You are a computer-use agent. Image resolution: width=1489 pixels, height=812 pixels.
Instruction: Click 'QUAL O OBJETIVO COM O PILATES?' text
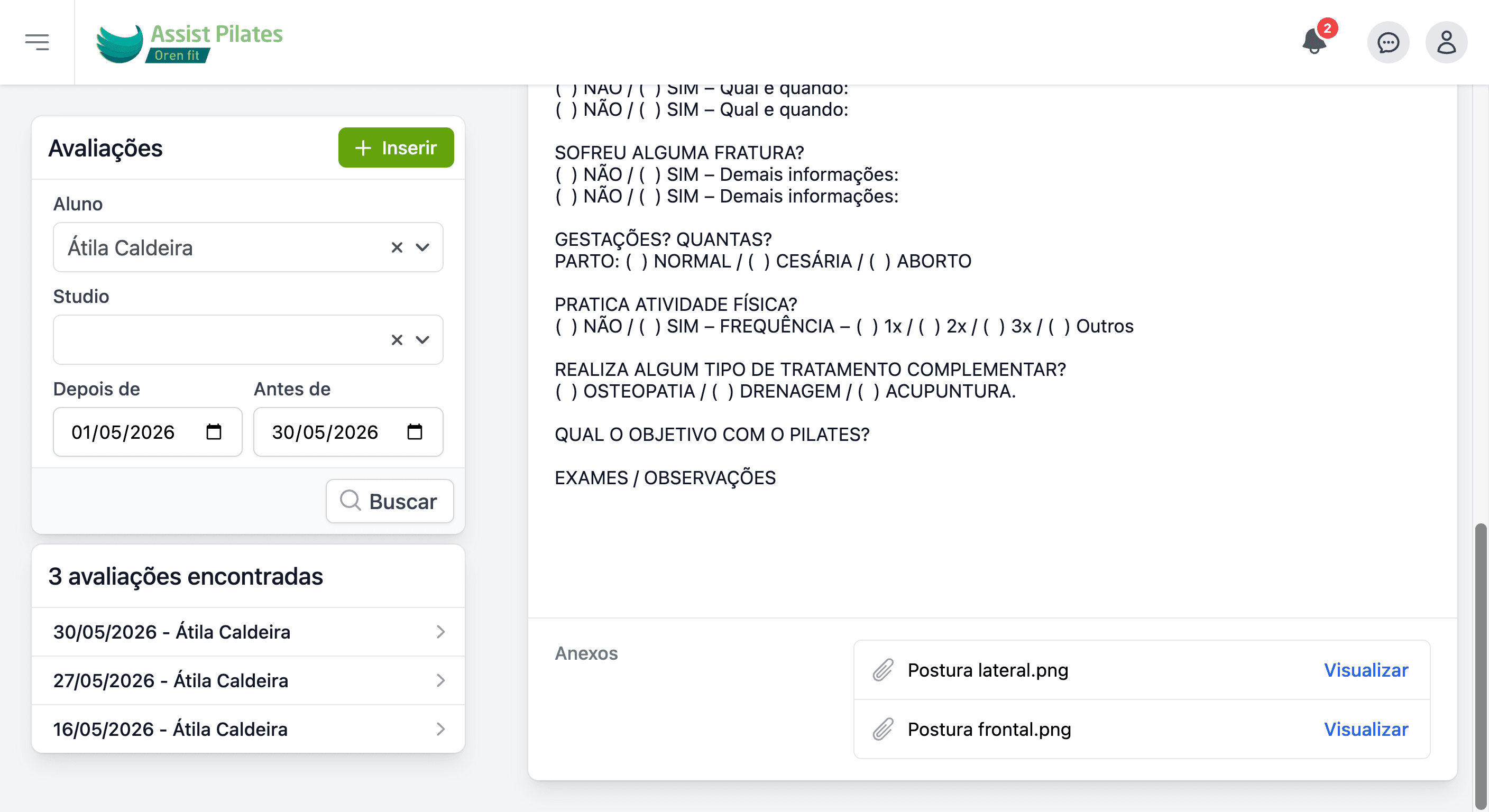pyautogui.click(x=712, y=434)
